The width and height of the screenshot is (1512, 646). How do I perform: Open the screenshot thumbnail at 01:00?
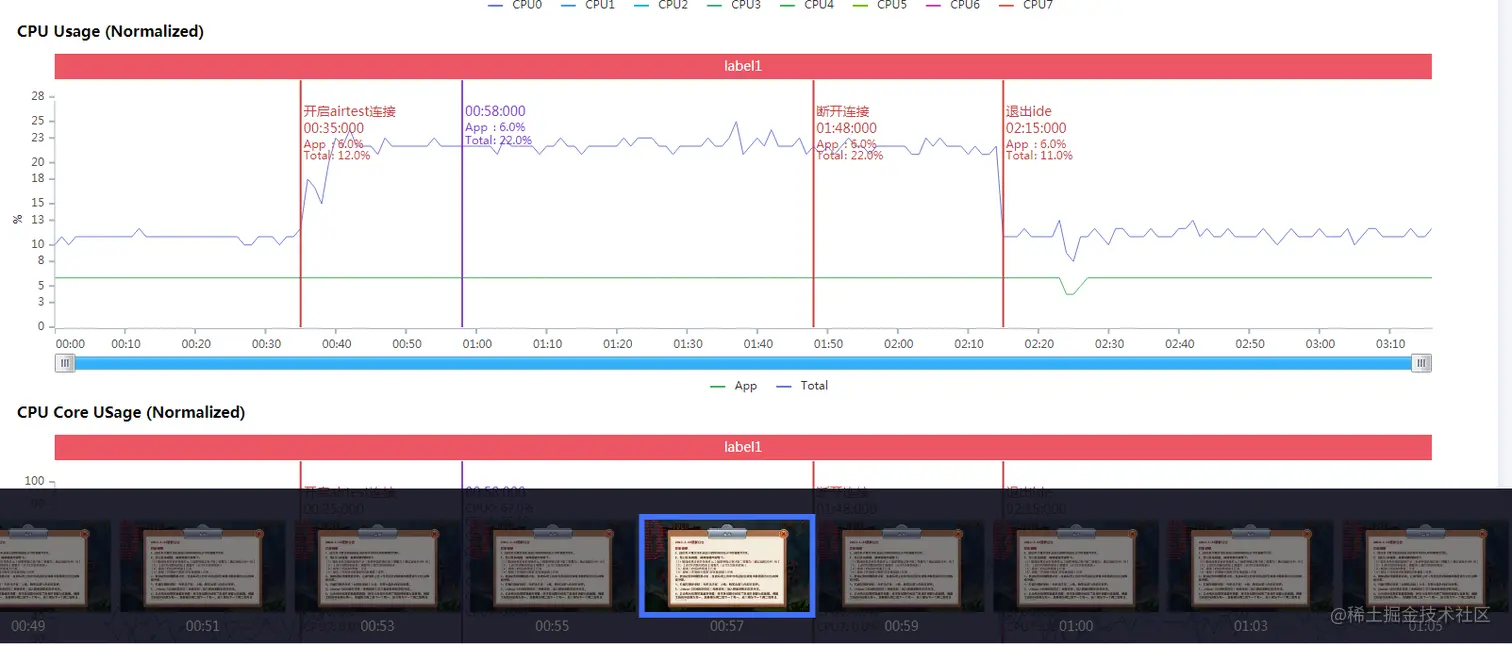[1076, 566]
